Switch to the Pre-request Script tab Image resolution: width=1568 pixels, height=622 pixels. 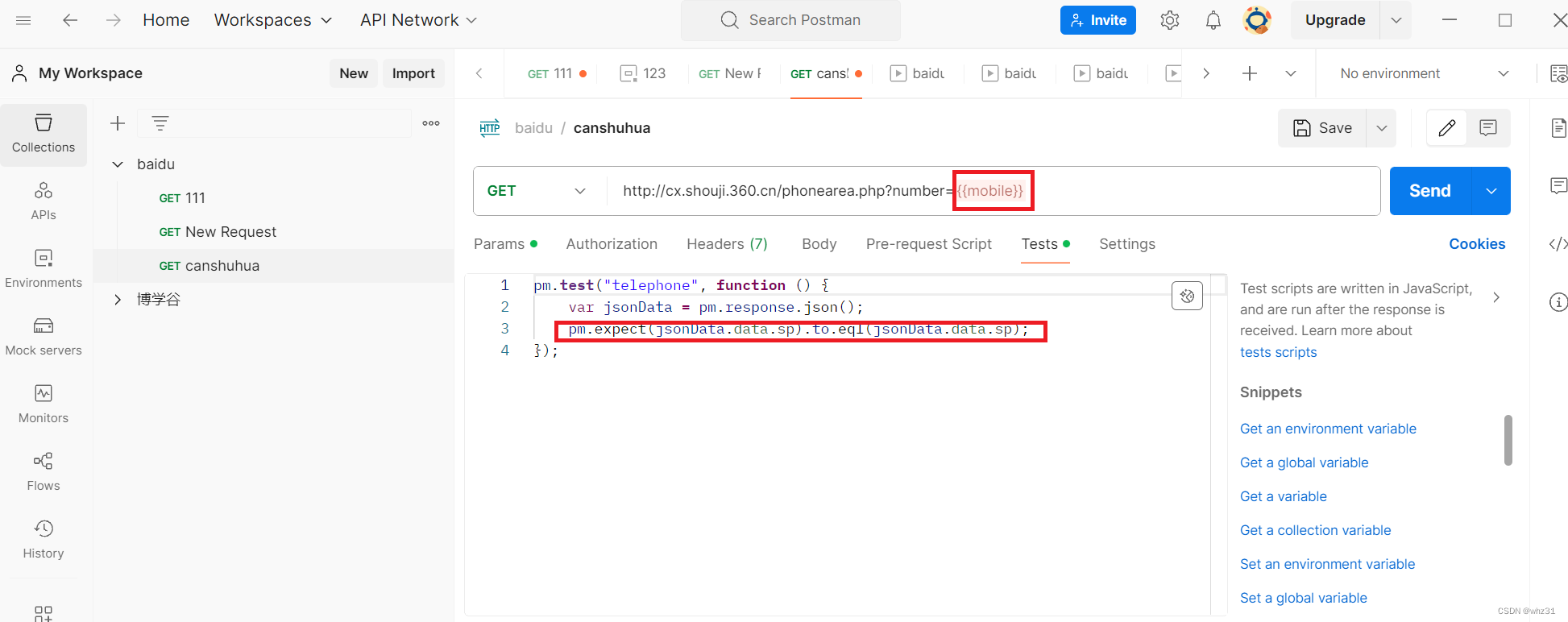928,244
